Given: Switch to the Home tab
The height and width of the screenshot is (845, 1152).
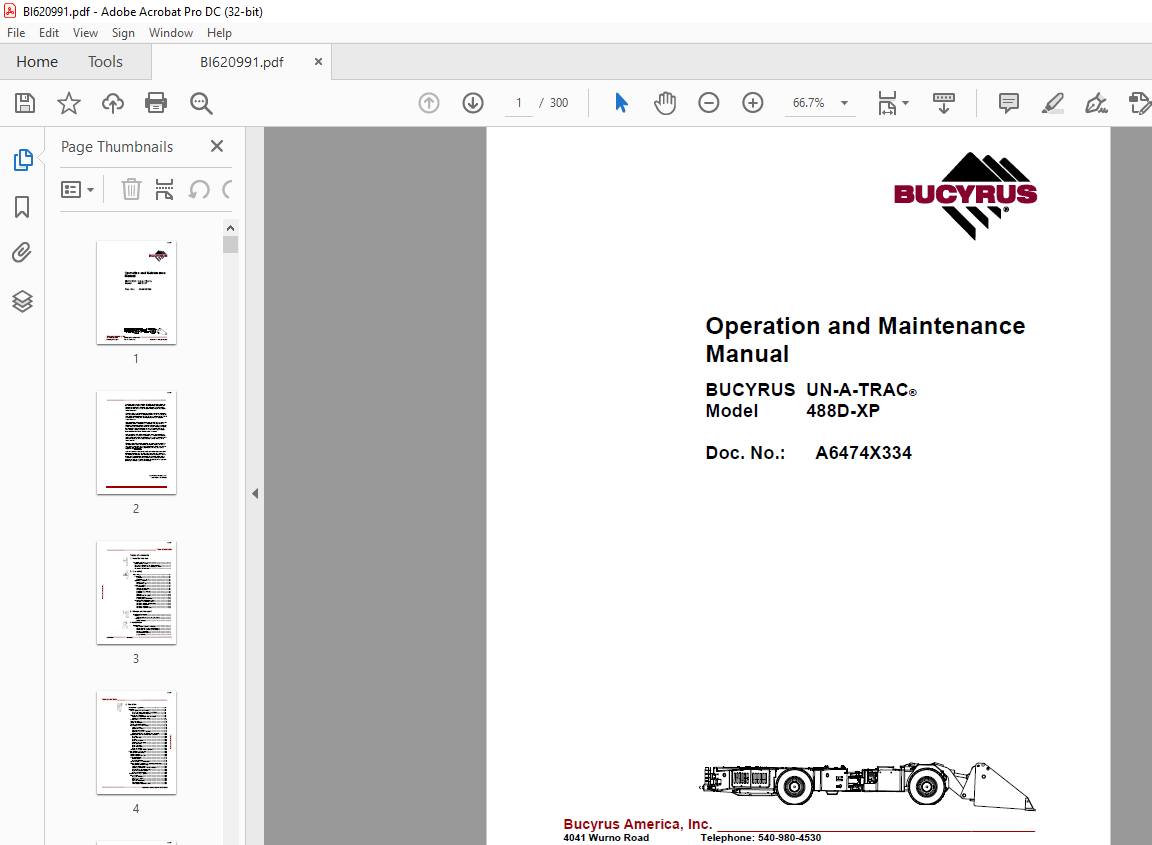Looking at the screenshot, I should click(x=37, y=62).
